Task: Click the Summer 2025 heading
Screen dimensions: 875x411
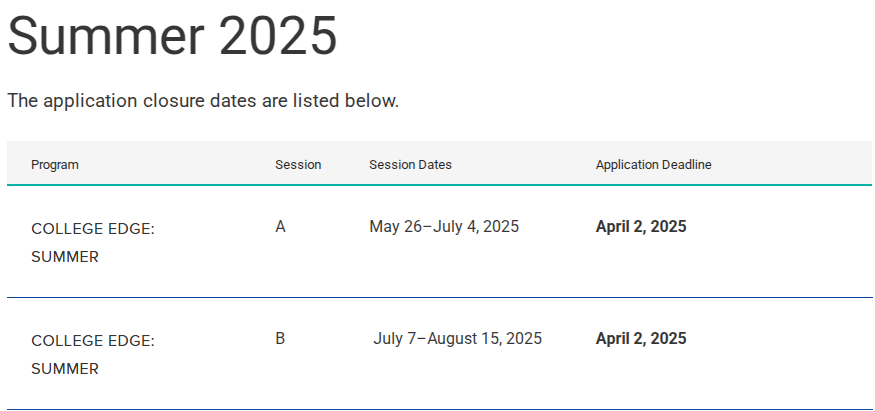Action: 172,36
